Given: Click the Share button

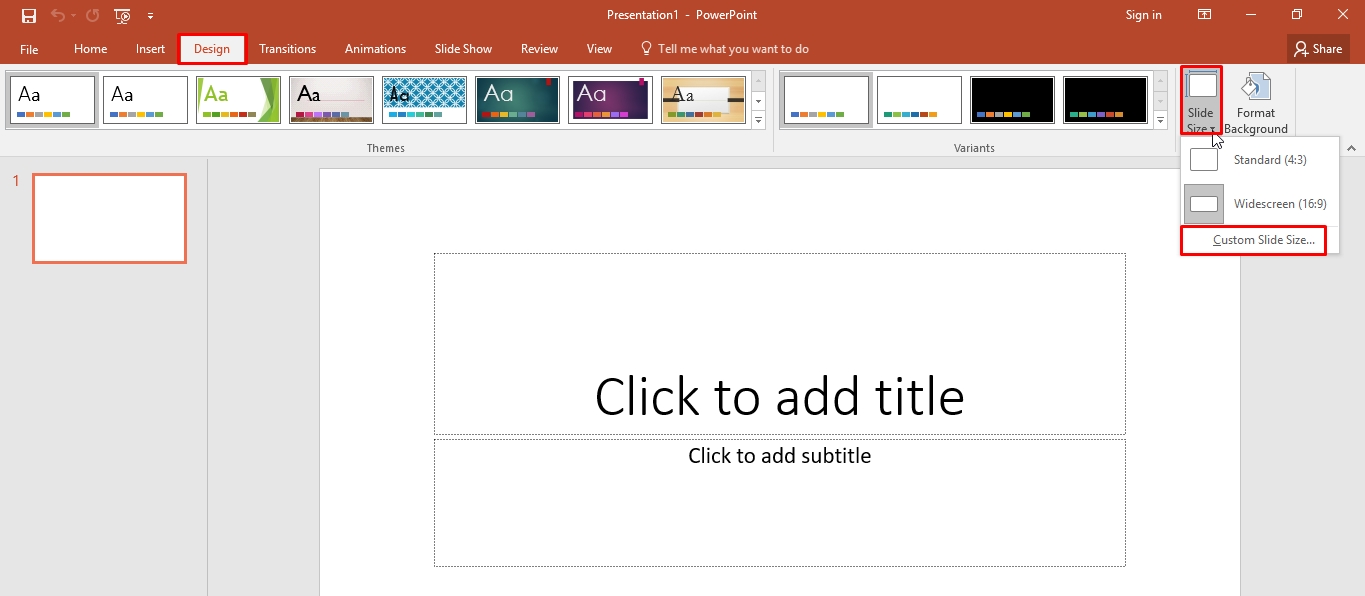Looking at the screenshot, I should [x=1318, y=48].
